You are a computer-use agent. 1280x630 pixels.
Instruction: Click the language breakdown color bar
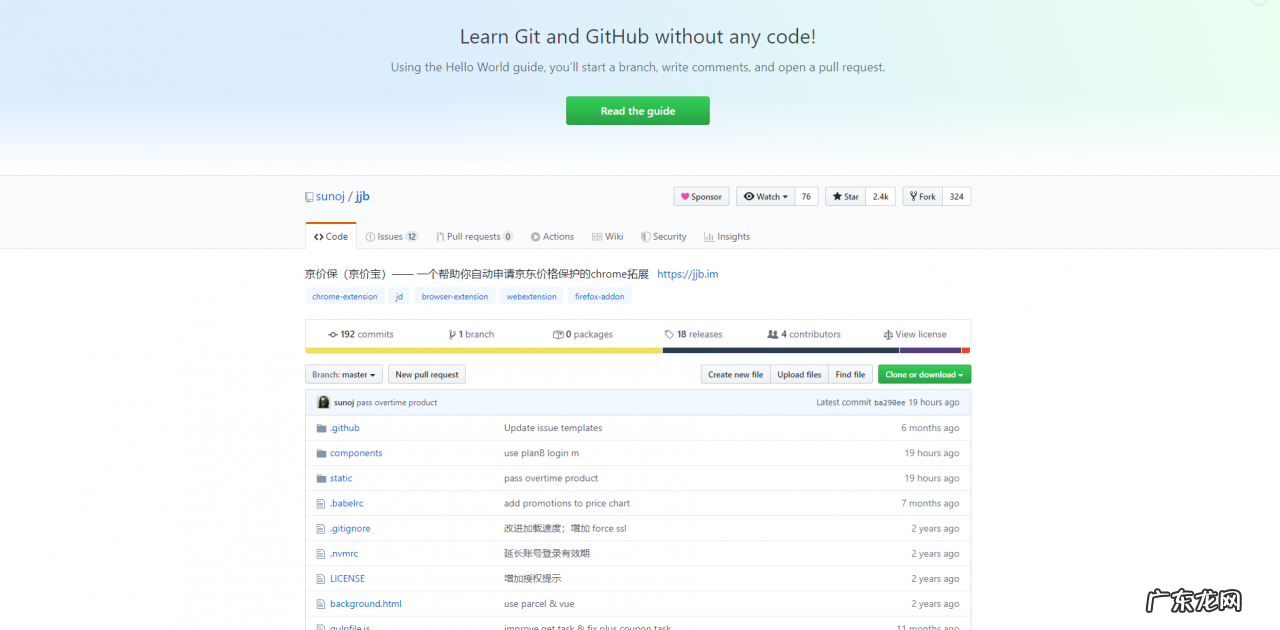[x=637, y=350]
